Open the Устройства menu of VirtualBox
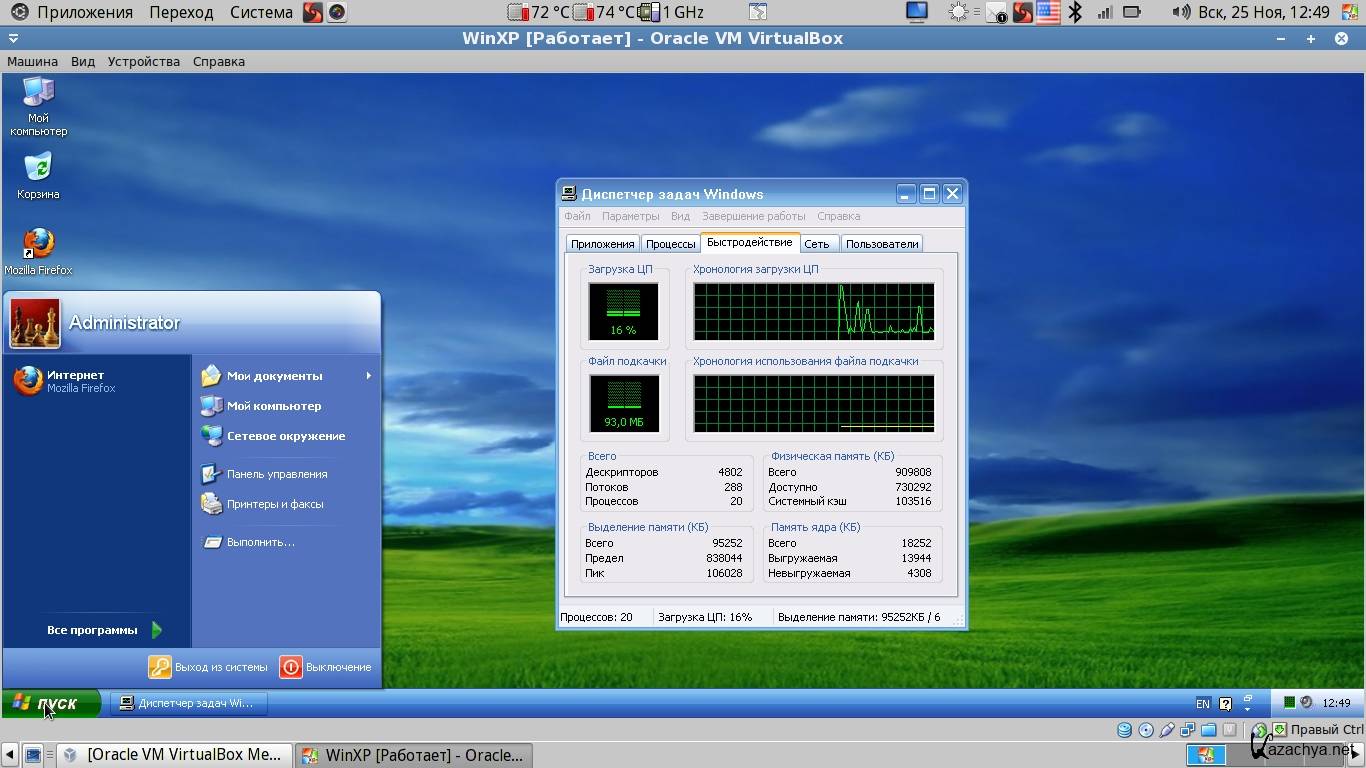Viewport: 1366px width, 768px height. tap(144, 61)
